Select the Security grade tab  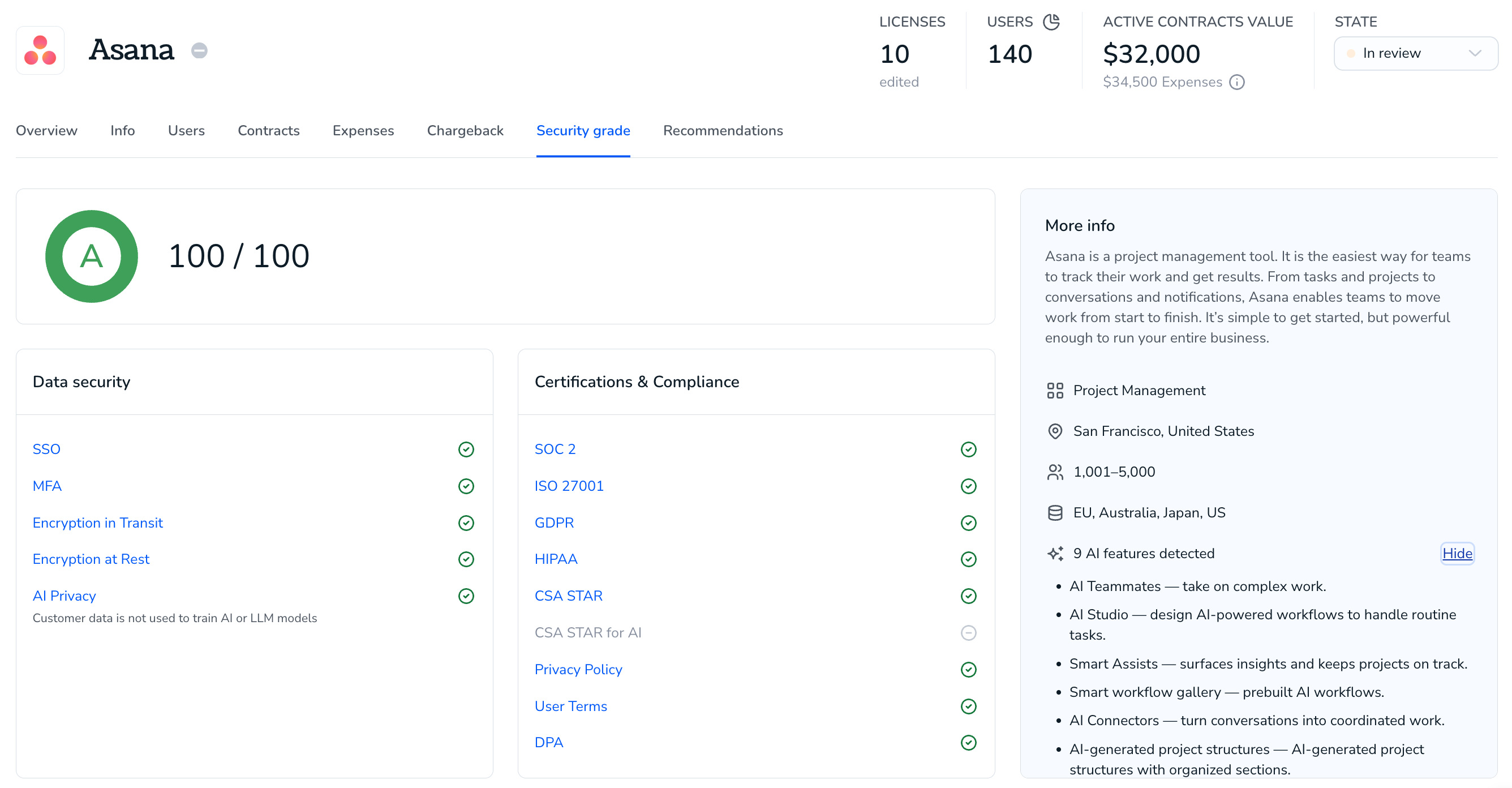pos(583,130)
